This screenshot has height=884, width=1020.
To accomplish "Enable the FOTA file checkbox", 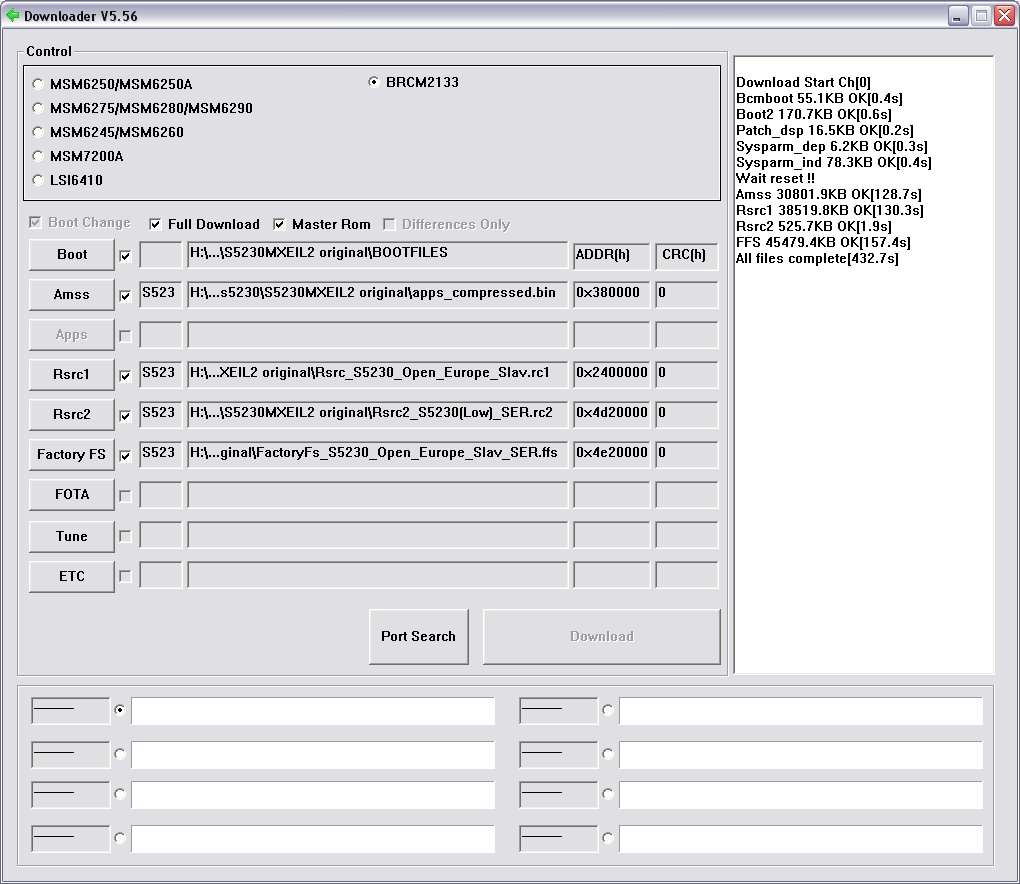I will coord(125,496).
